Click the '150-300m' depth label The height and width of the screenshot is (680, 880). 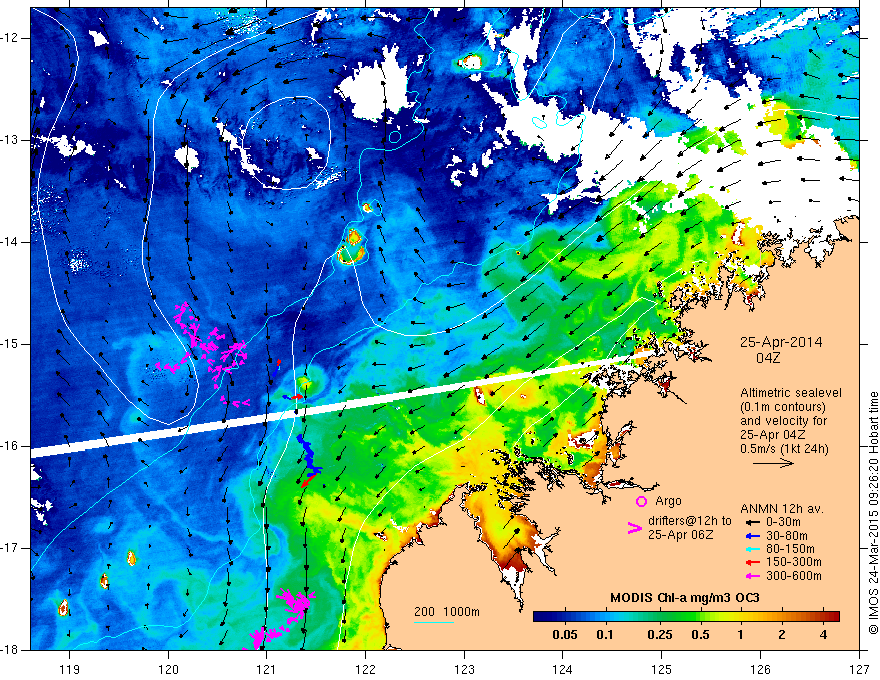794,563
